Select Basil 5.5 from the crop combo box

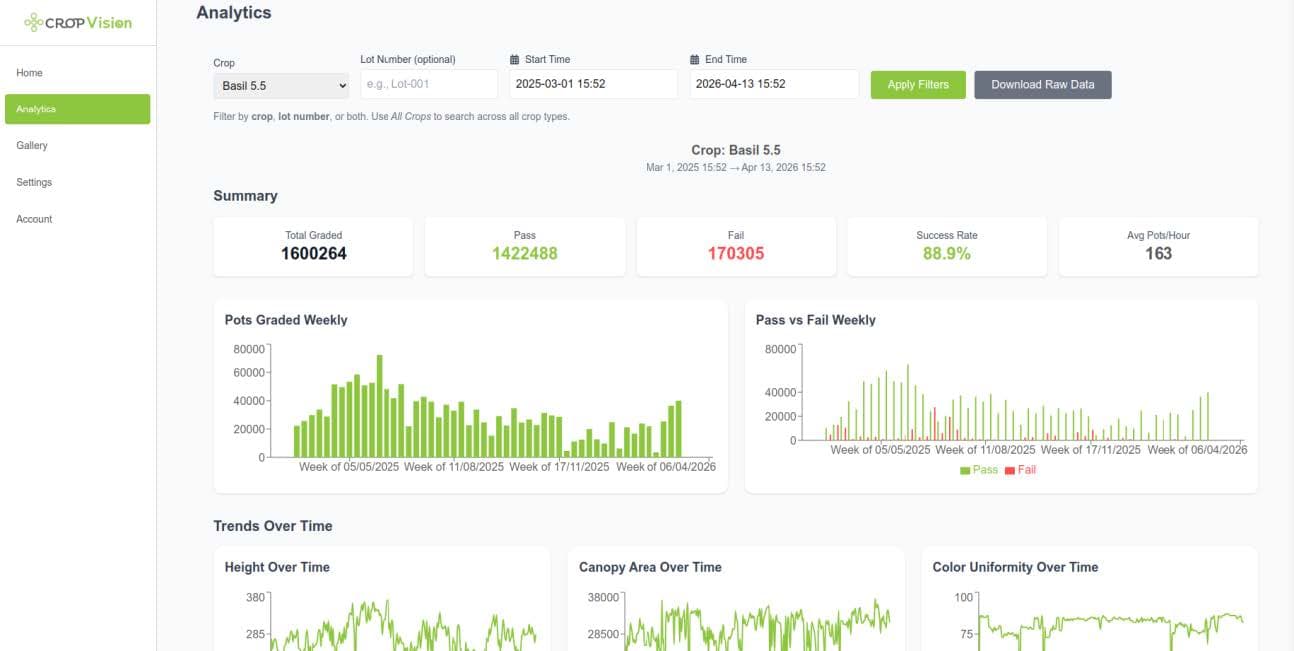tap(280, 87)
